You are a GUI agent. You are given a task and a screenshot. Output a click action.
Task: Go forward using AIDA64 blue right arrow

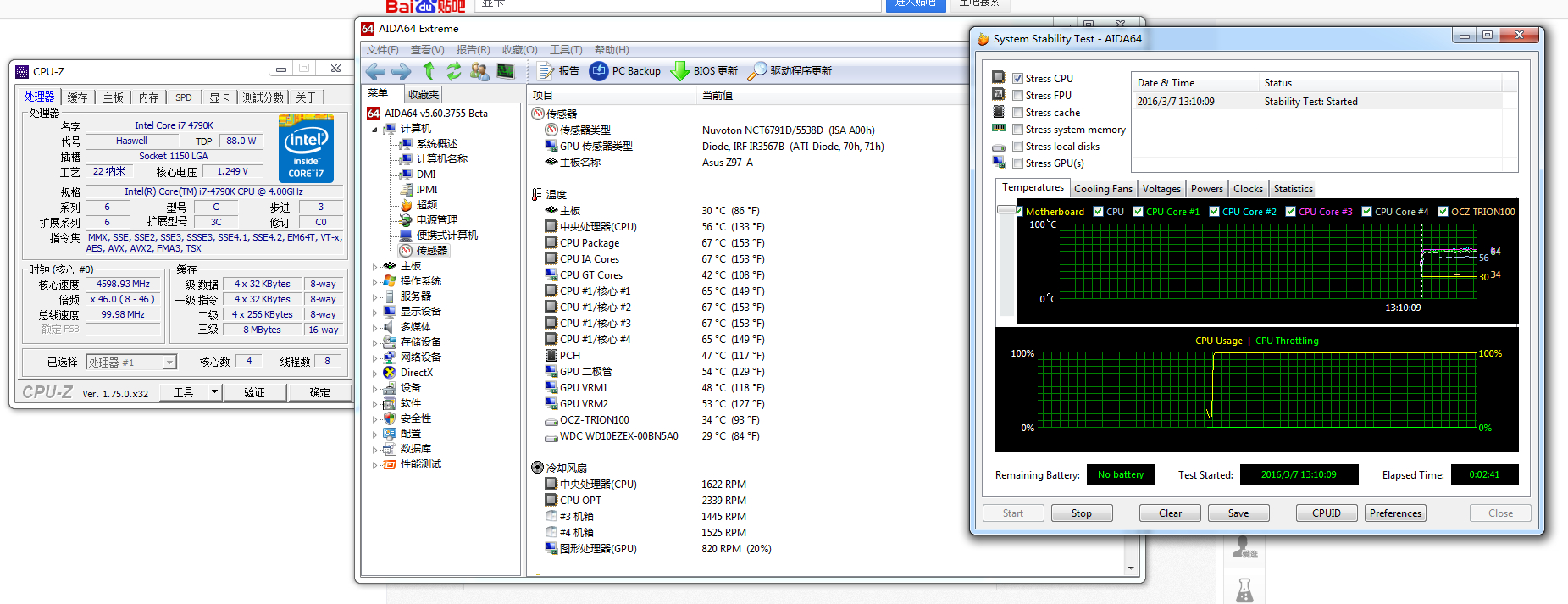pos(402,71)
